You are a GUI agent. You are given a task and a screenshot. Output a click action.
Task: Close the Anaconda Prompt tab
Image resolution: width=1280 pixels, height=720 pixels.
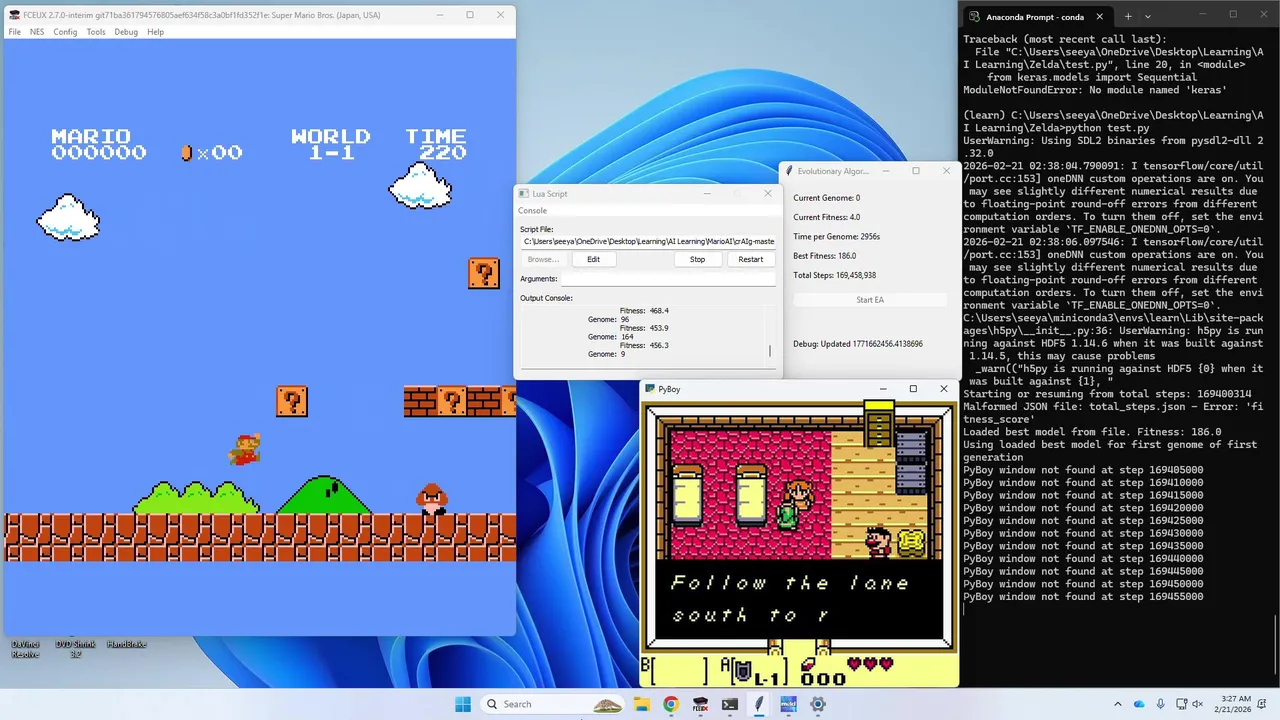(x=1099, y=17)
